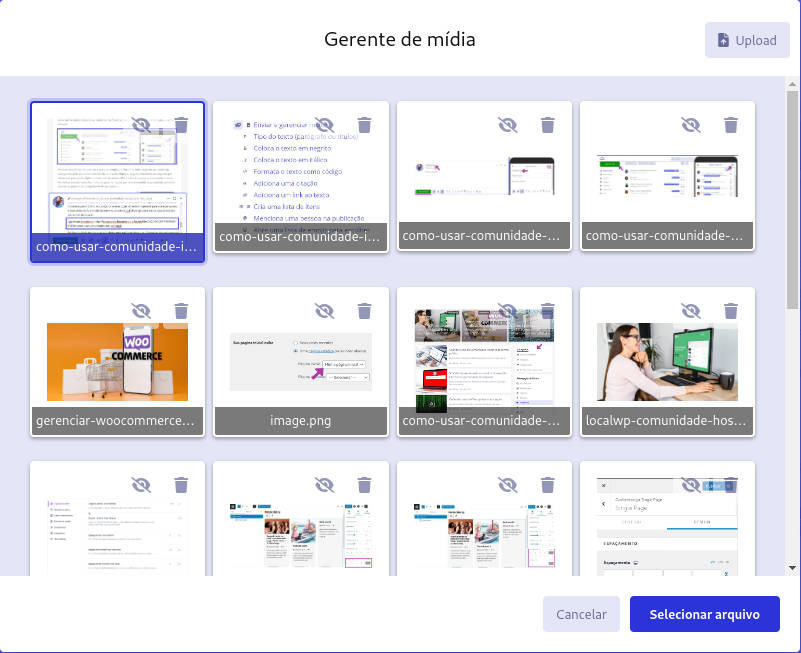This screenshot has width=801, height=653.
Task: Delete the localwp-comunidade-hos image
Action: coord(731,311)
